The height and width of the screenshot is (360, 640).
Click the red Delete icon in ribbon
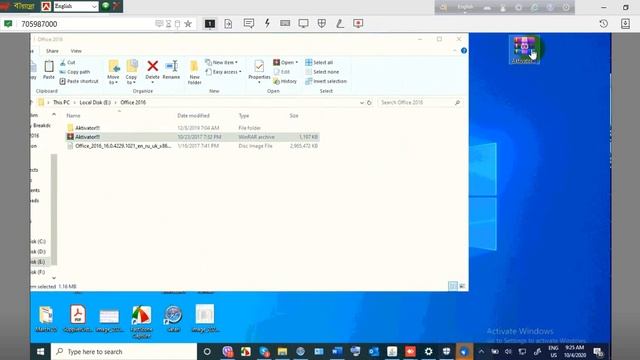coord(152,69)
